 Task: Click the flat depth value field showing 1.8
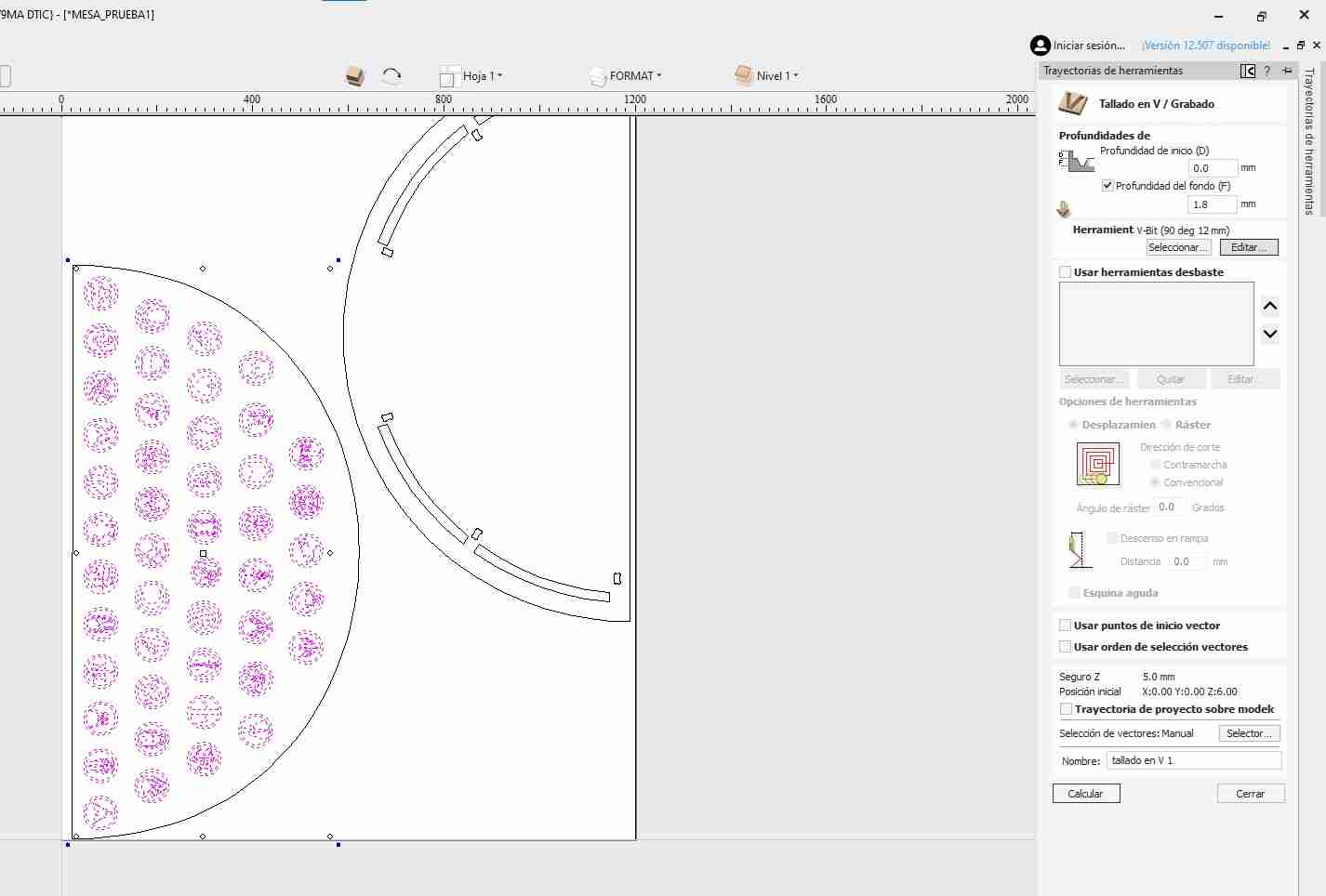(1213, 204)
